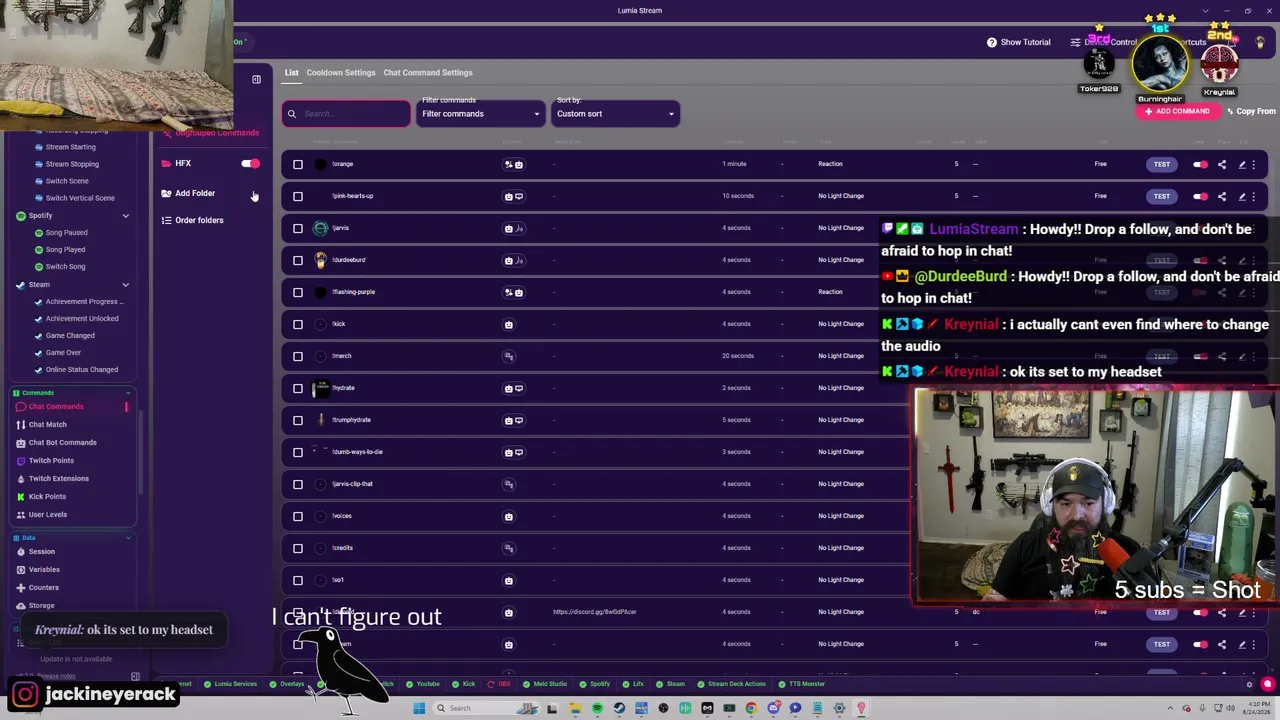This screenshot has width=1280, height=720.
Task: Click the Variables icon under Data
Action: click(20, 570)
